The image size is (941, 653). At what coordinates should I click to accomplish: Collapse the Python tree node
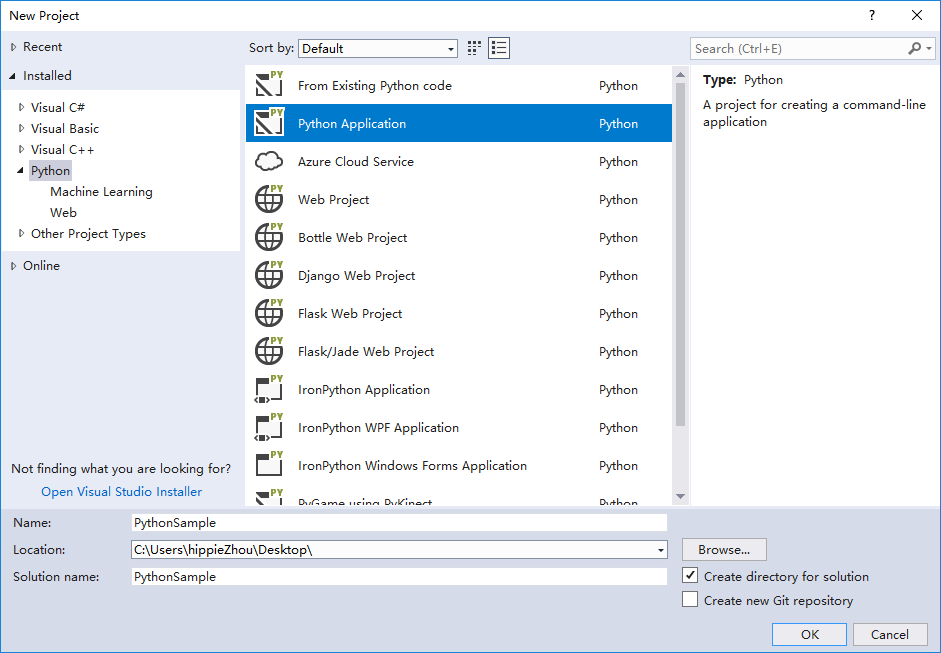point(21,170)
